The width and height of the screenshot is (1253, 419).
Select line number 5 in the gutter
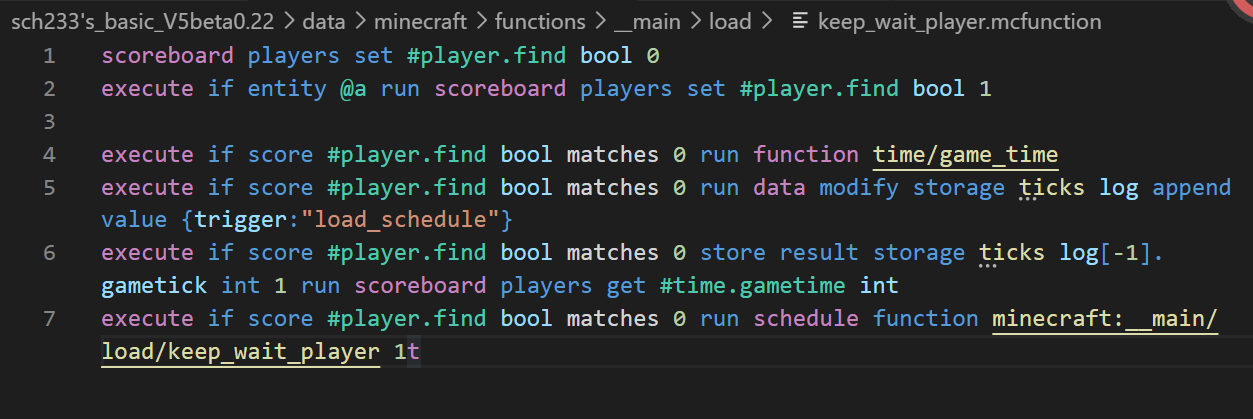(49, 187)
